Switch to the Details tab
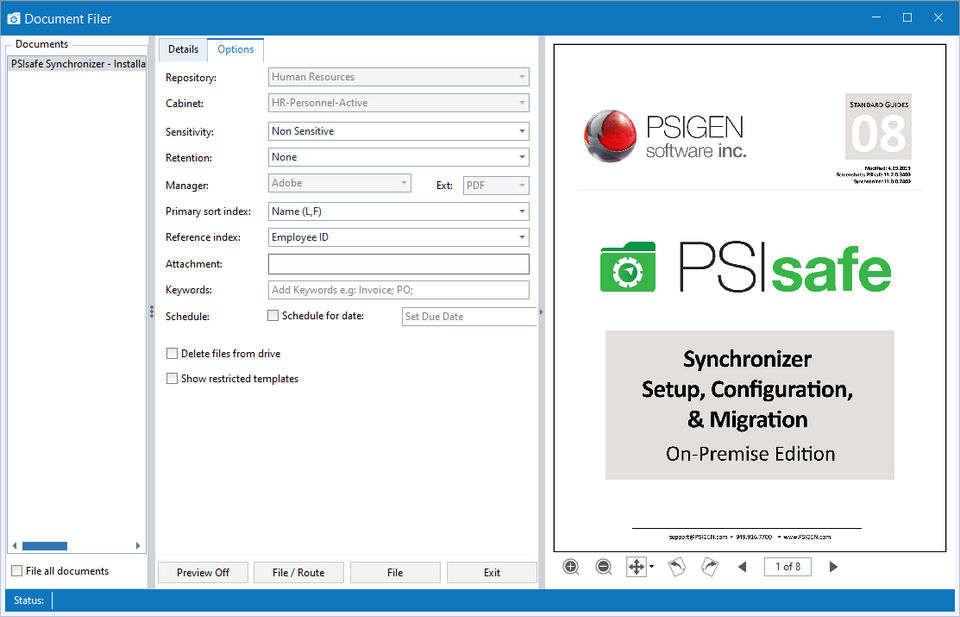The width and height of the screenshot is (960, 617). (183, 49)
